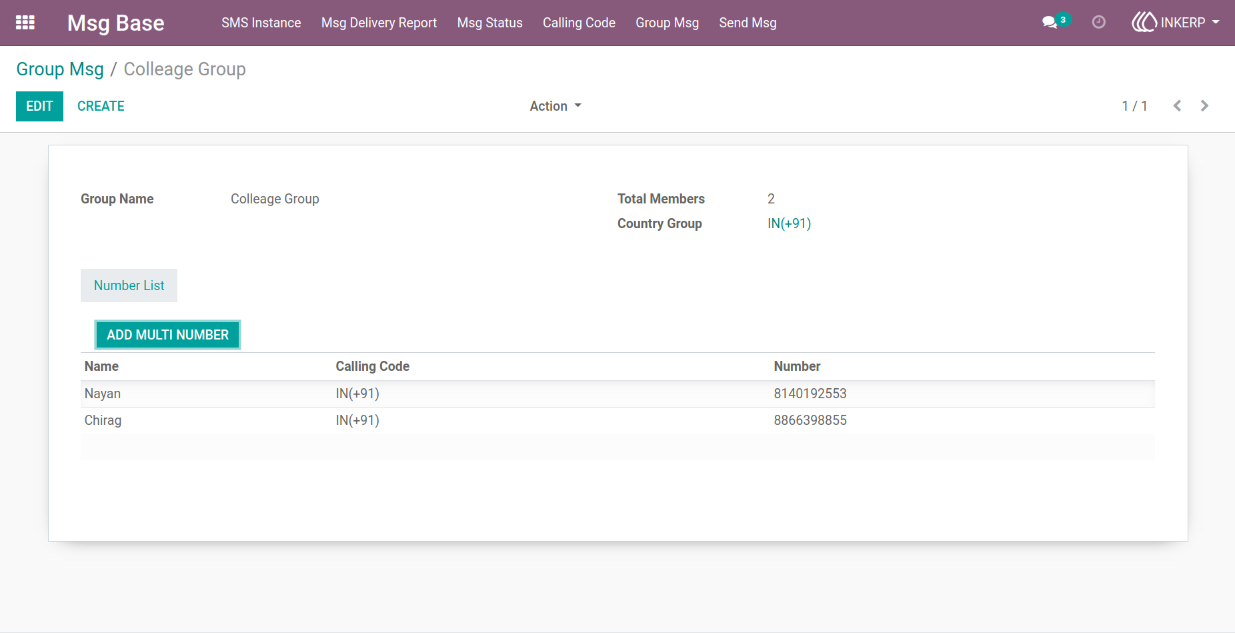Open the Send Msg menu

(748, 22)
